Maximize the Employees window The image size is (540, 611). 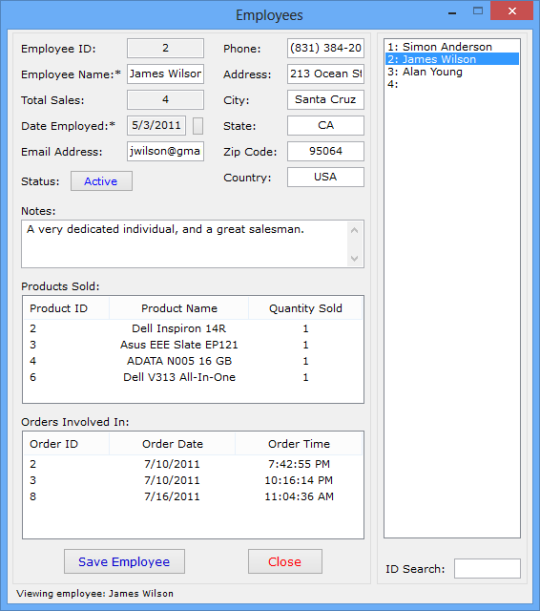[478, 11]
